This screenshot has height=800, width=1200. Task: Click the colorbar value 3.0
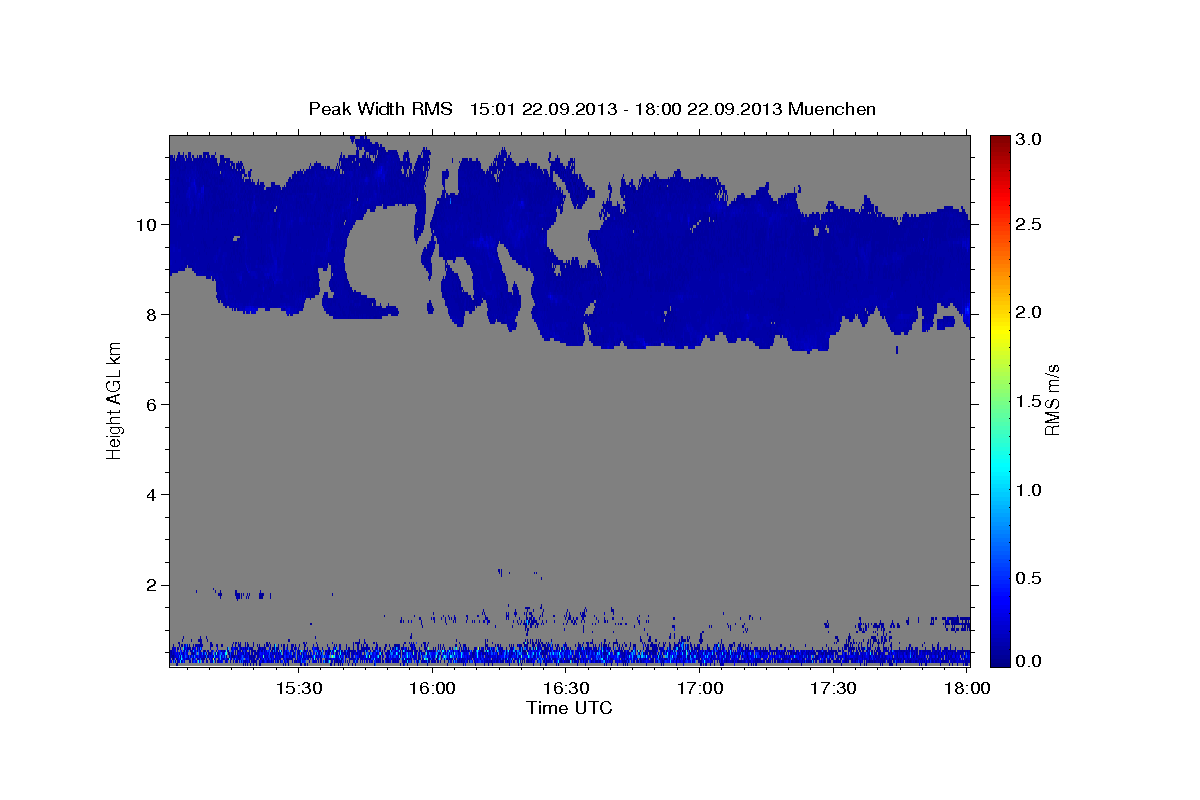coord(1031,139)
